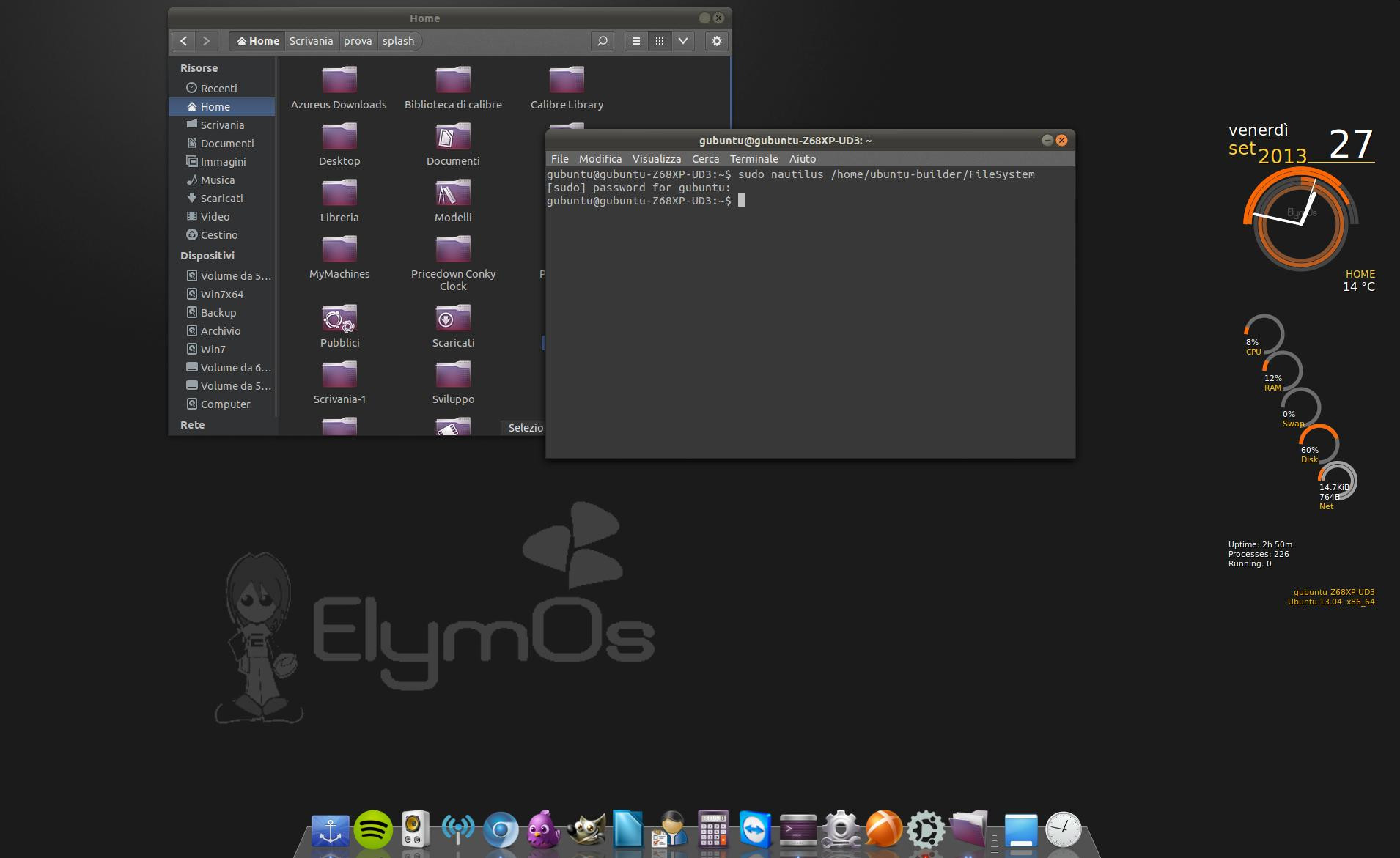Select Recenti in the sidebar

click(222, 88)
